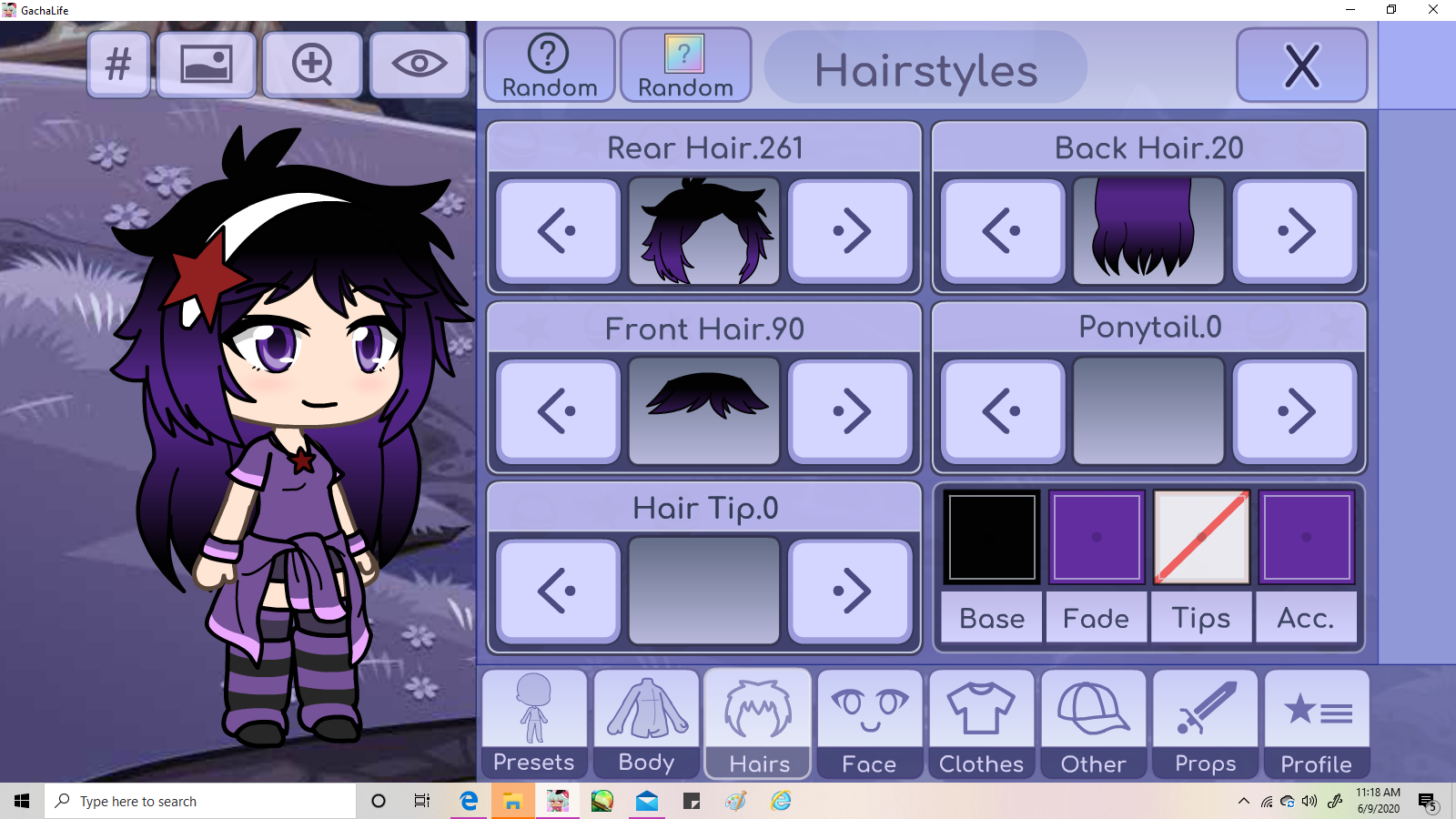Open Rear Hair 261 preview thumbnail
This screenshot has height=819, width=1456.
[x=704, y=231]
